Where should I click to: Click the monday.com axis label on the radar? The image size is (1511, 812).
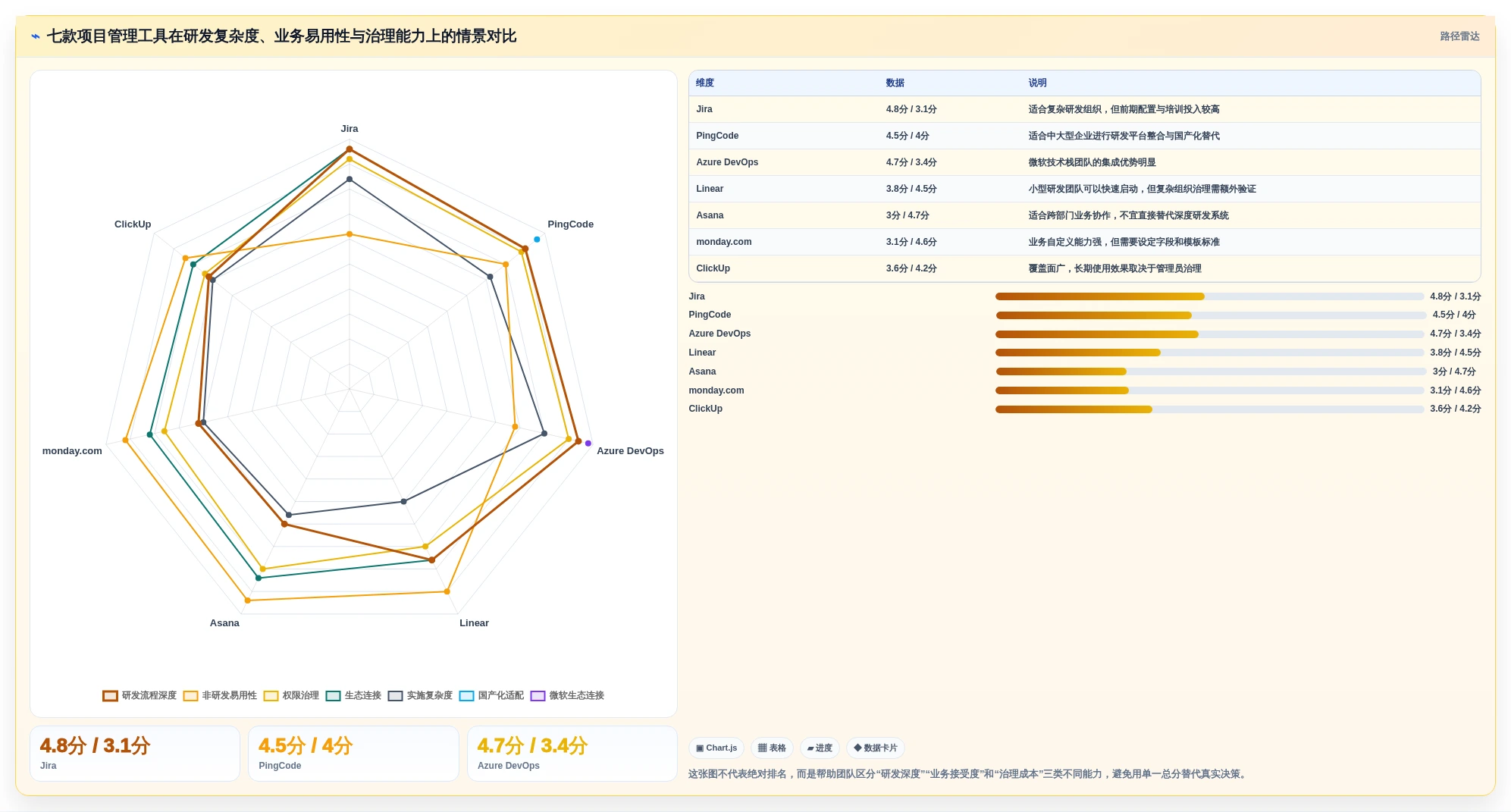coord(72,451)
